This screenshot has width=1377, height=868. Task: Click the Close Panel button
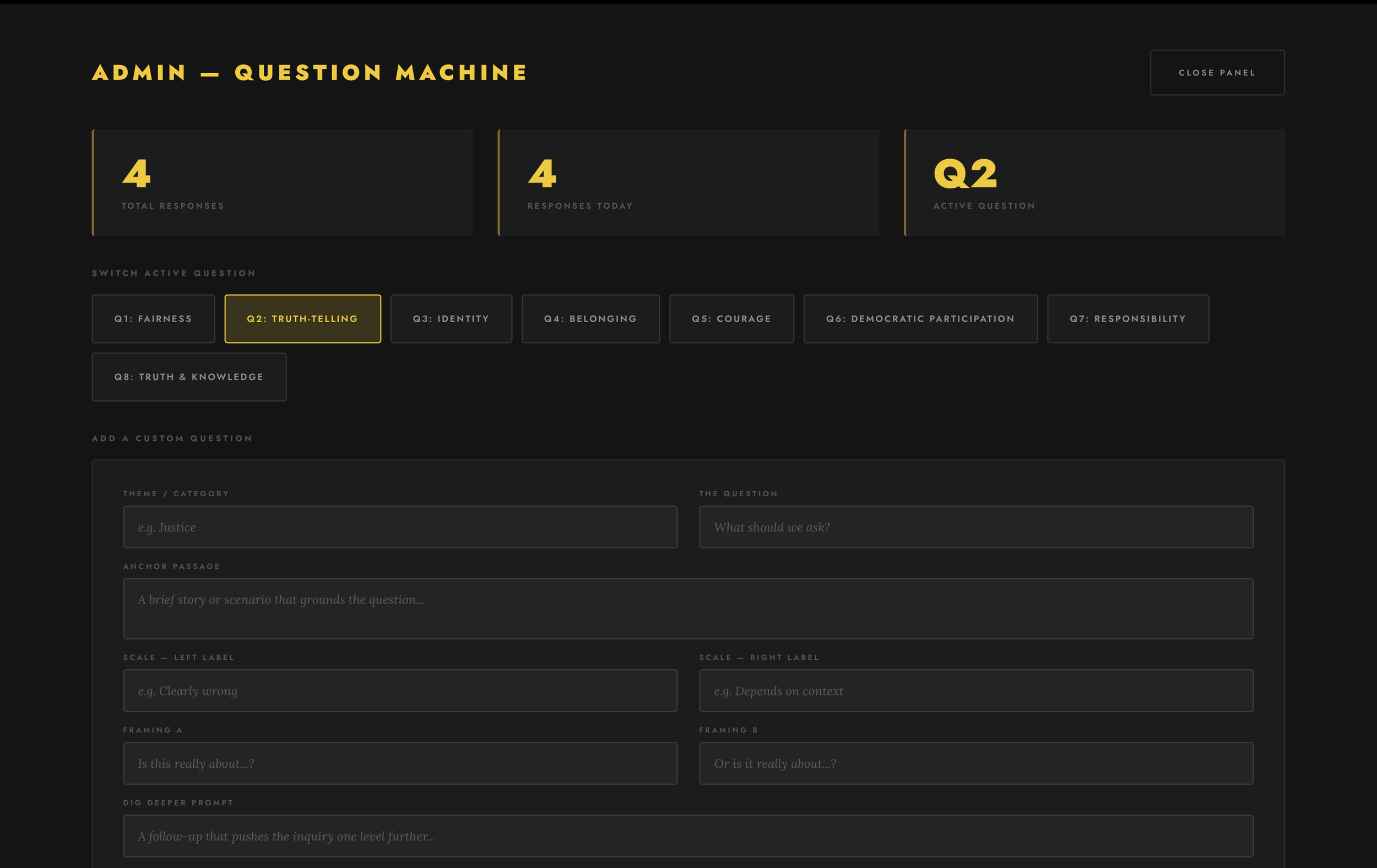(1217, 73)
